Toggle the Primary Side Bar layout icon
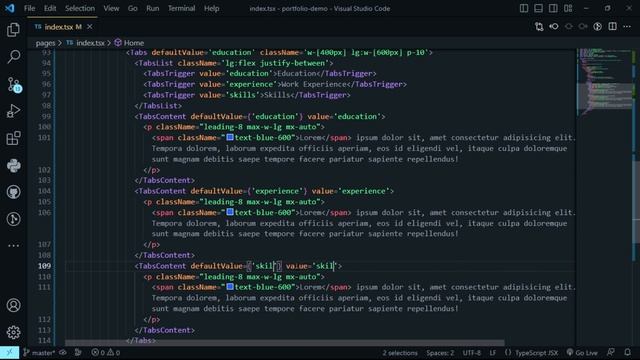The image size is (640, 360). tap(524, 8)
